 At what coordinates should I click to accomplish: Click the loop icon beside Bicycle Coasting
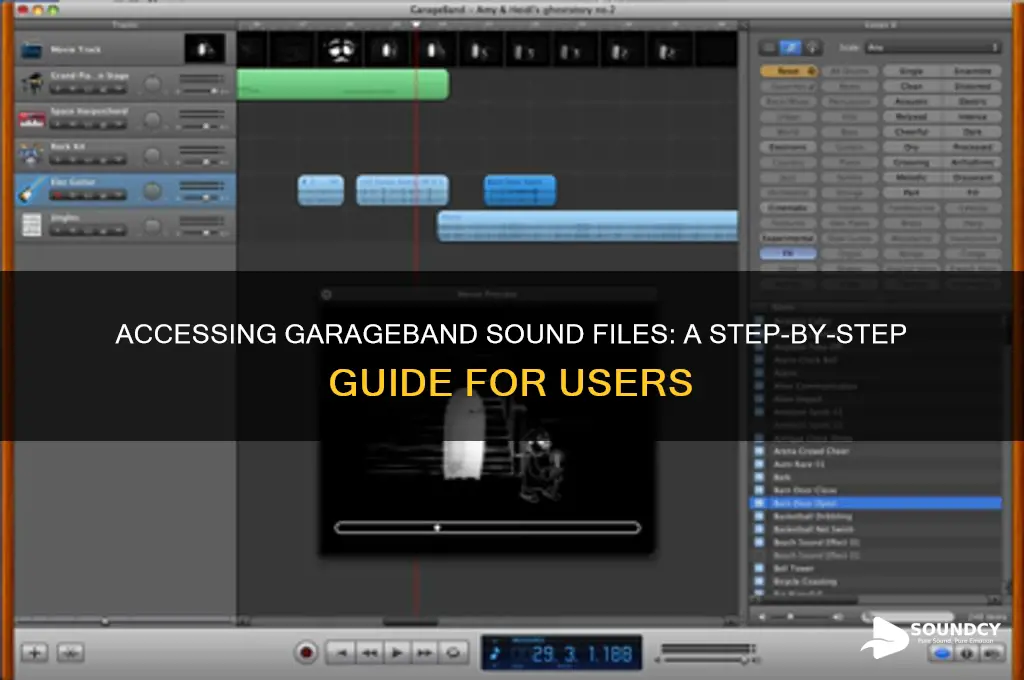759,581
